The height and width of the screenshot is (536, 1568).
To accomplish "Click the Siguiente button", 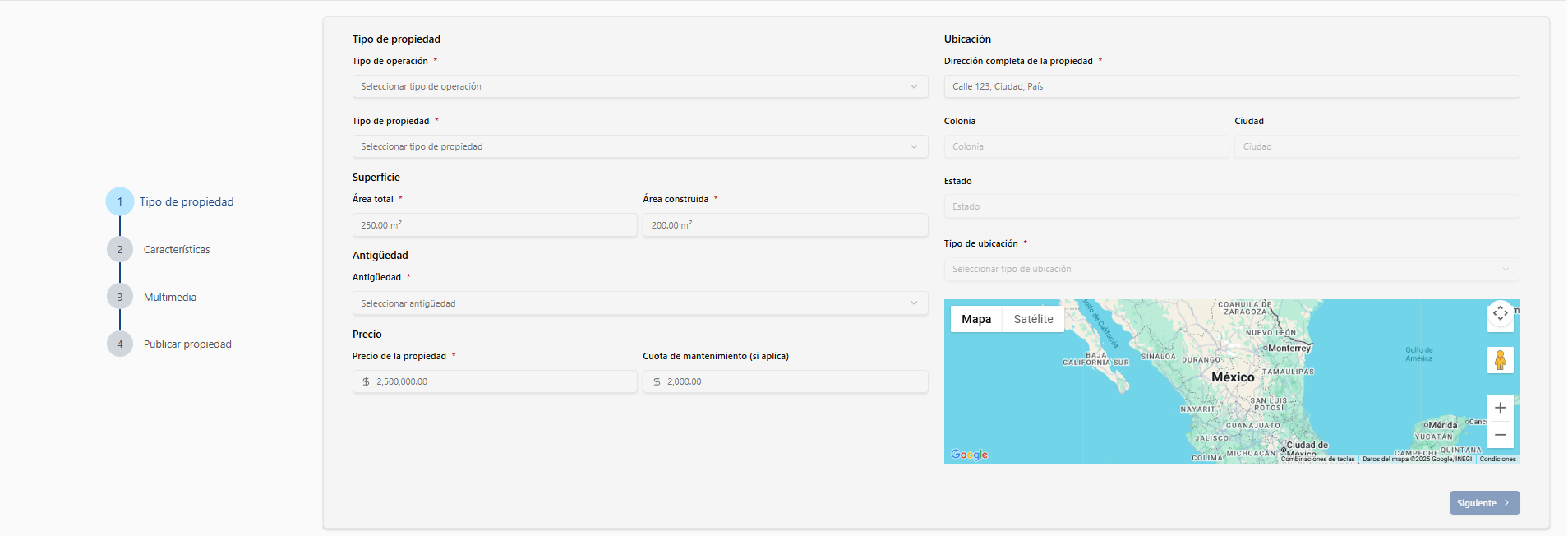I will [x=1483, y=503].
